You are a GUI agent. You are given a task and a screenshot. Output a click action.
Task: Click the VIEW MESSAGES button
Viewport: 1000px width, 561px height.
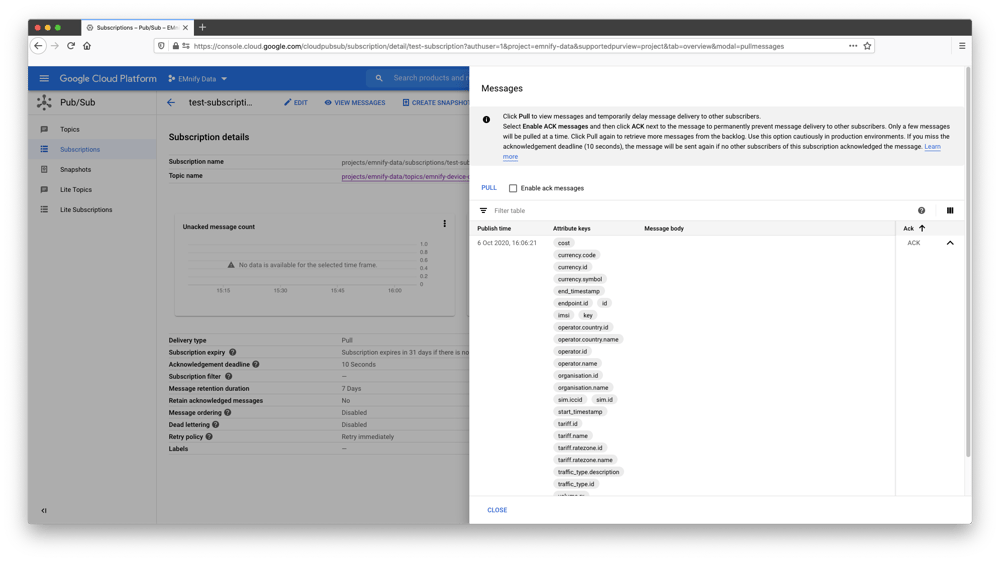(355, 103)
